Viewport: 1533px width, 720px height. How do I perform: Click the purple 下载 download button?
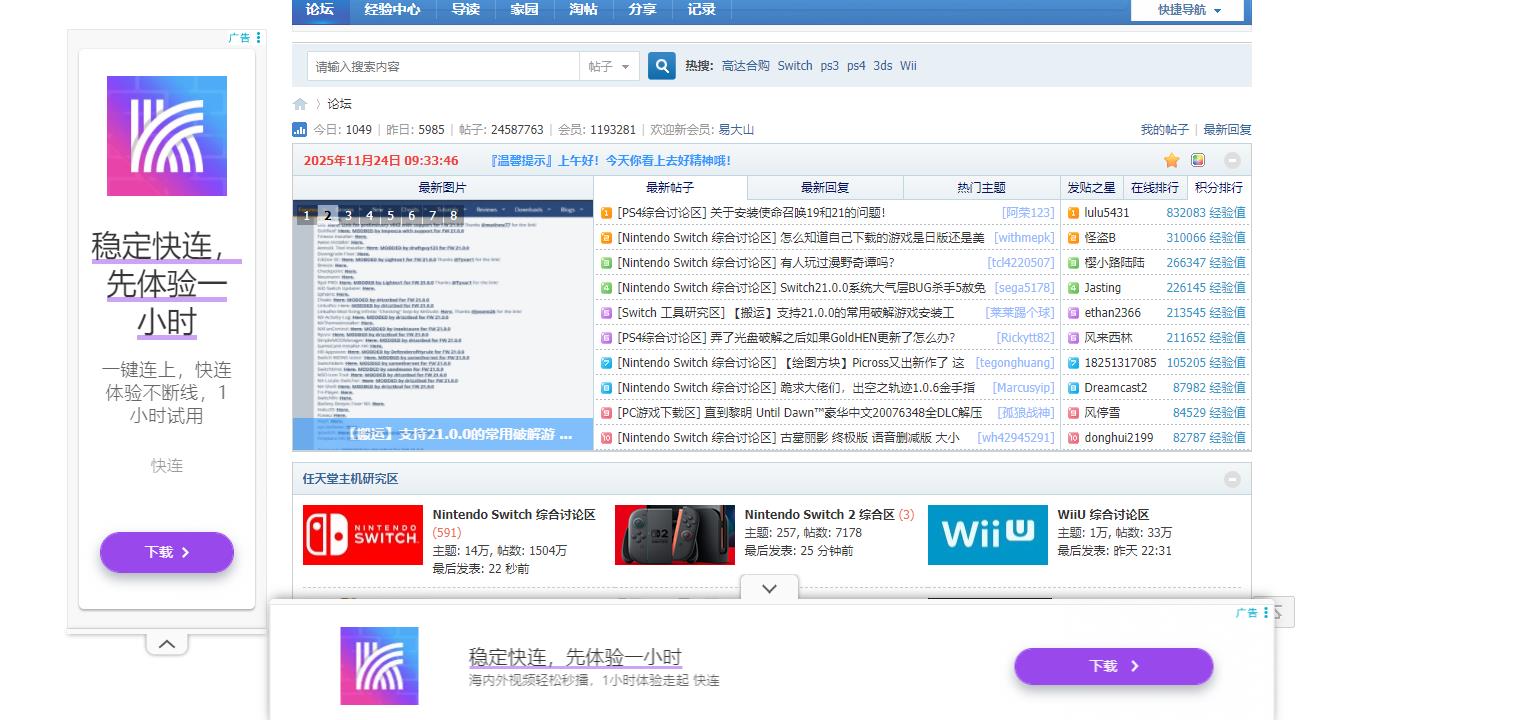[166, 552]
